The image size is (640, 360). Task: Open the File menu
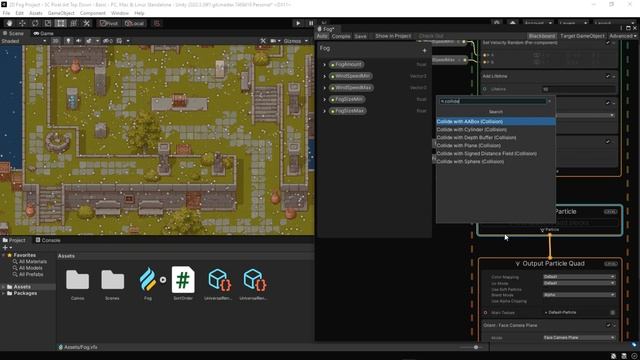[7, 13]
